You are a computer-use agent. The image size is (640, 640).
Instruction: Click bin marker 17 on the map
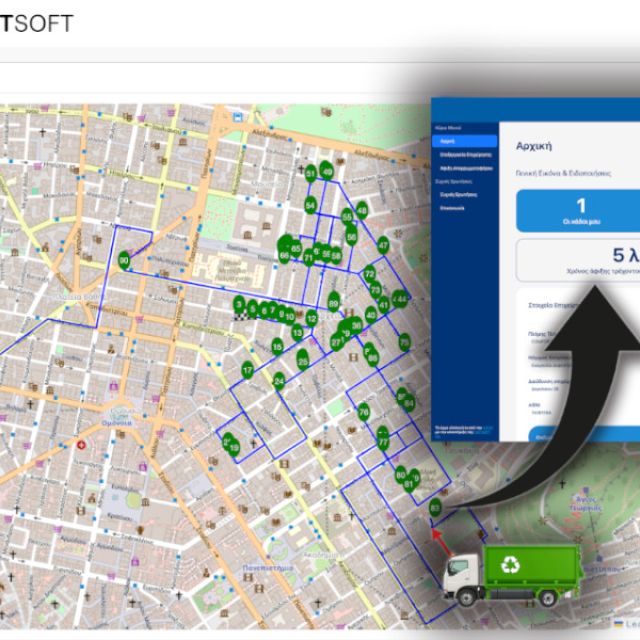(247, 371)
